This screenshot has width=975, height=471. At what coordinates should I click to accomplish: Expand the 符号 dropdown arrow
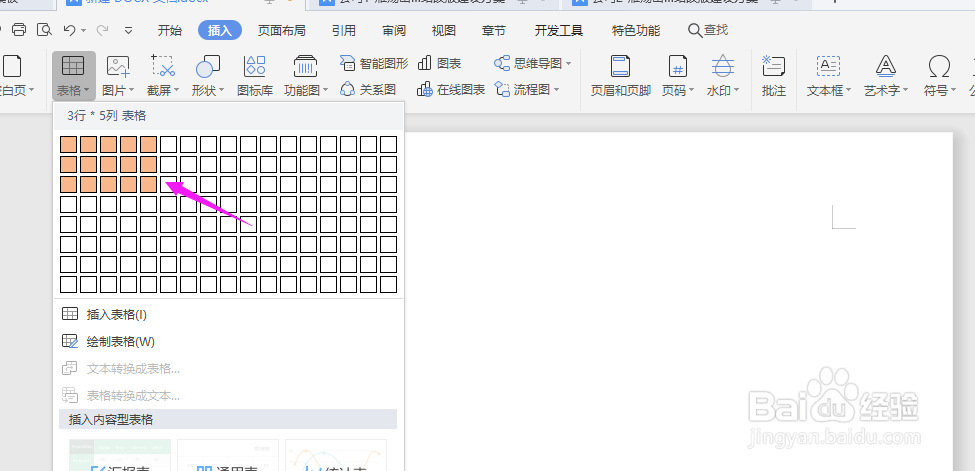point(953,91)
